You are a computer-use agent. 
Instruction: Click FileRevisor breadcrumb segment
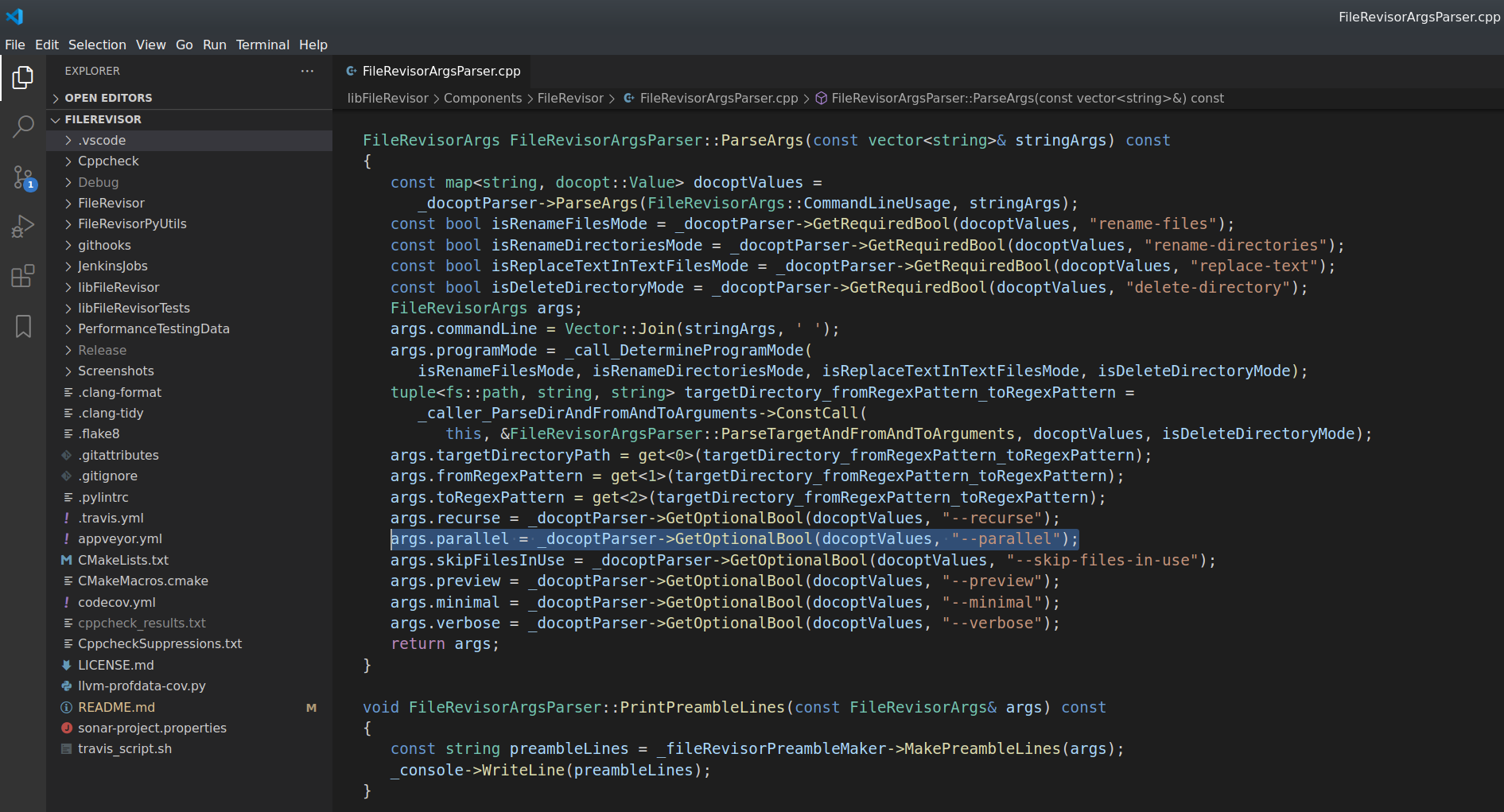[x=570, y=98]
